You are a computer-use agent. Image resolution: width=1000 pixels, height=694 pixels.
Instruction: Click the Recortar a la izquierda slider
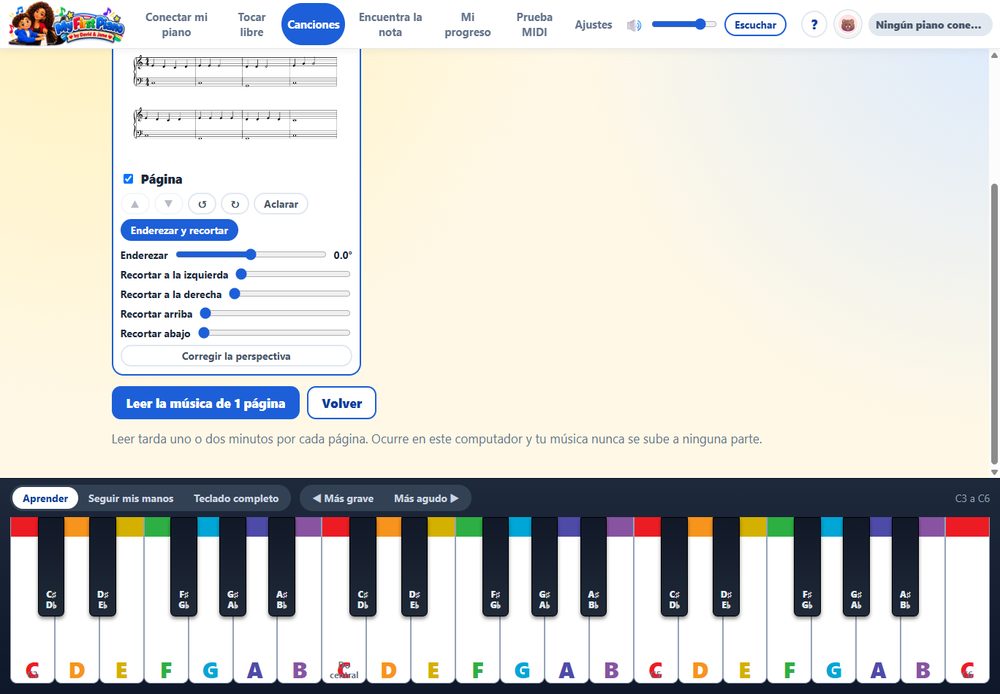[x=293, y=274]
